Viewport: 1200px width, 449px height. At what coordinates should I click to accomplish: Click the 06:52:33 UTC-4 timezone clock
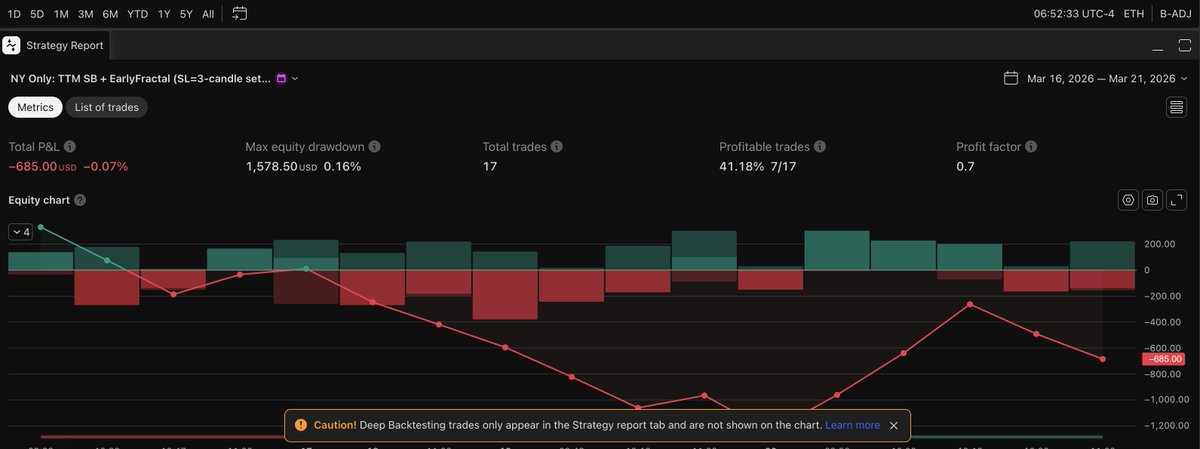(x=1074, y=14)
